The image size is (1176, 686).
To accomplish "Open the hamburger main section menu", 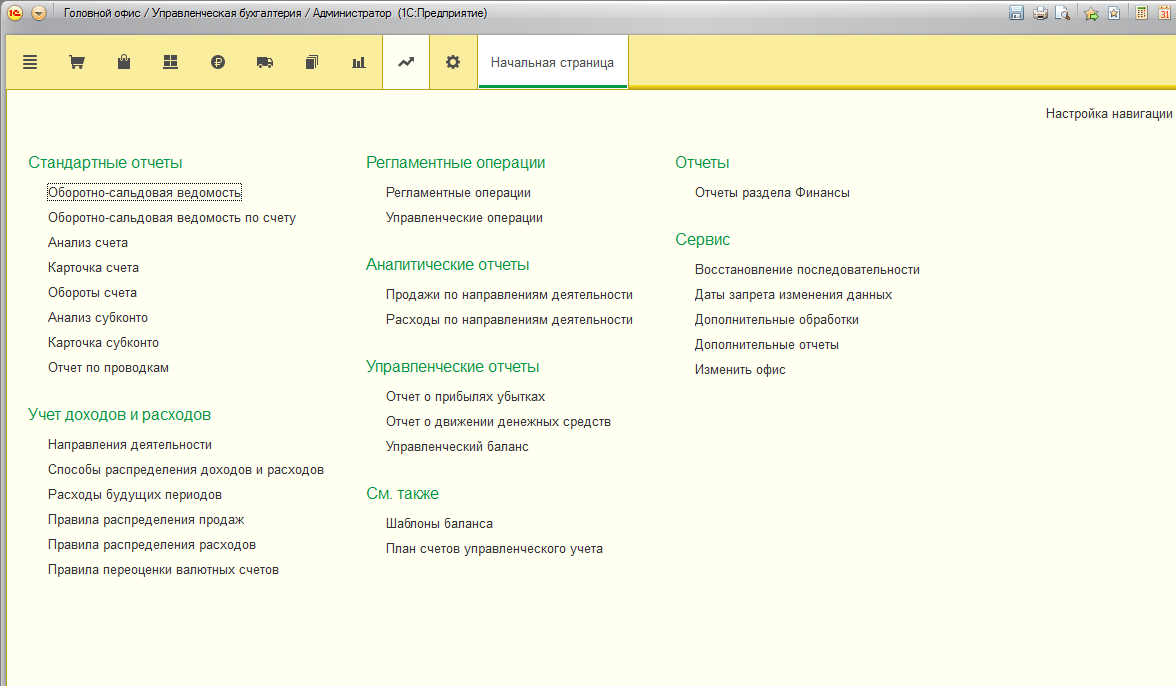I will click(30, 62).
